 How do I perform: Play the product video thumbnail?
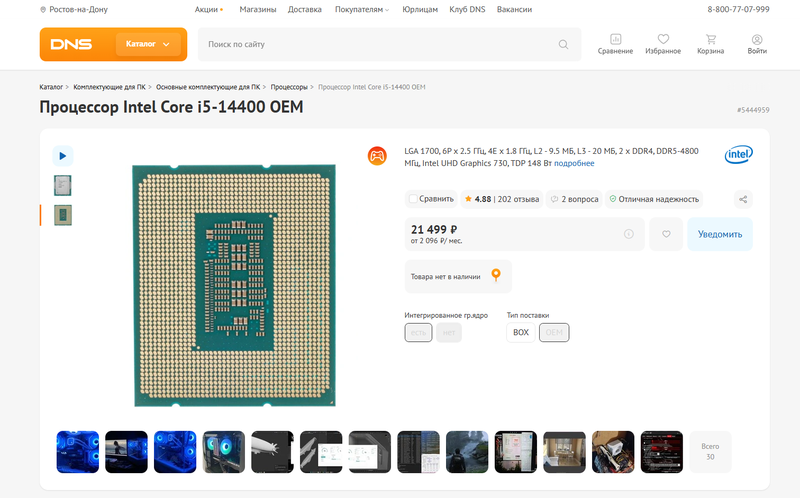[x=63, y=156]
